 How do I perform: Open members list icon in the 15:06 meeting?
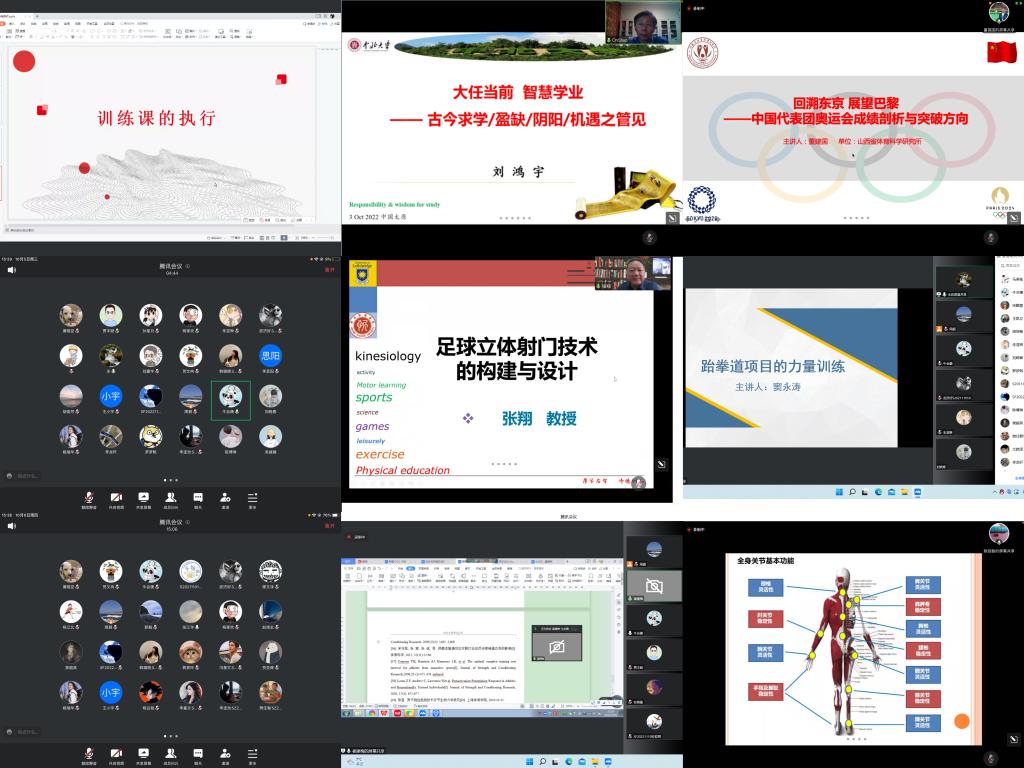click(171, 753)
